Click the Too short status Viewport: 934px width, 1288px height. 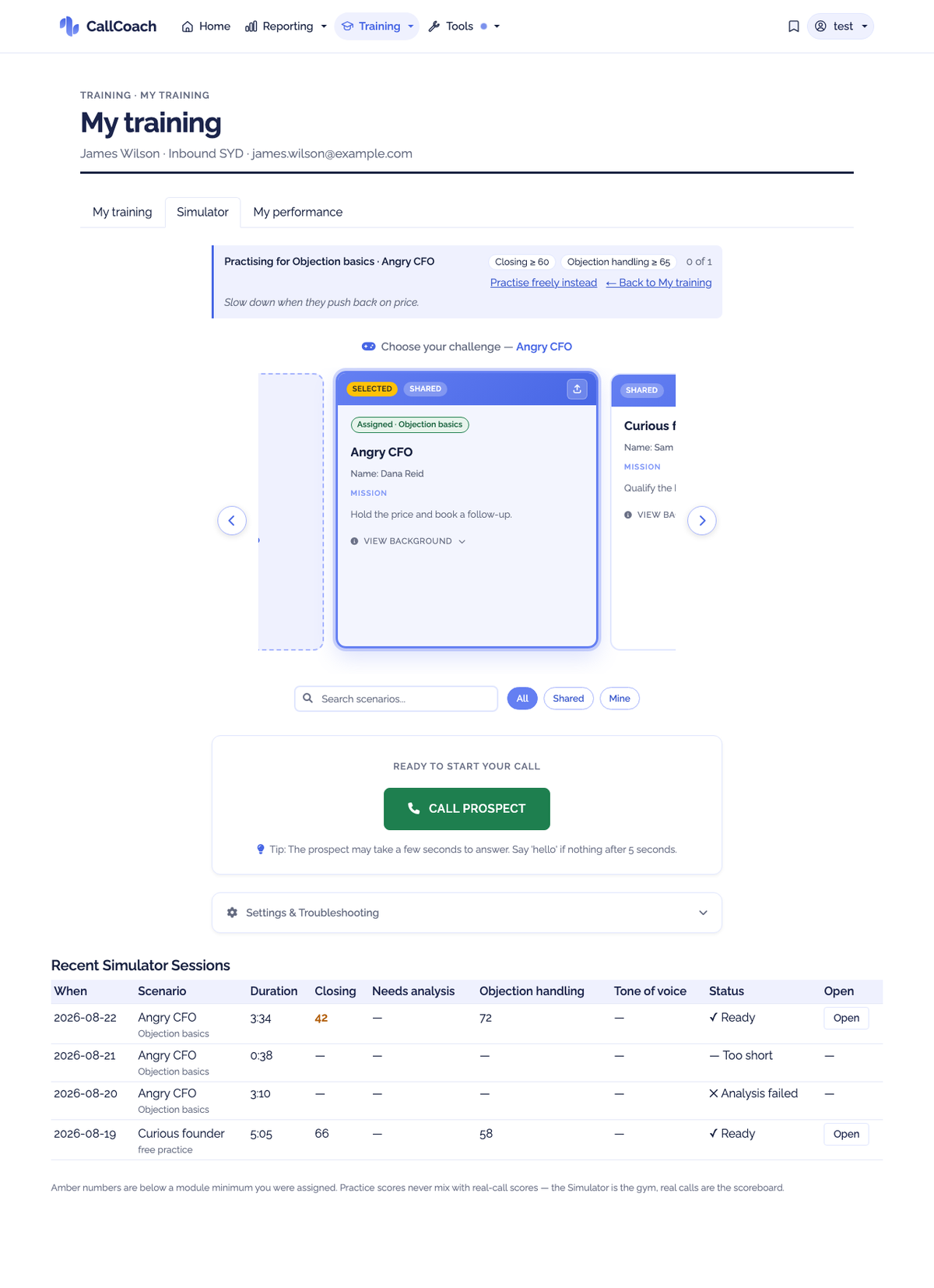point(741,1055)
